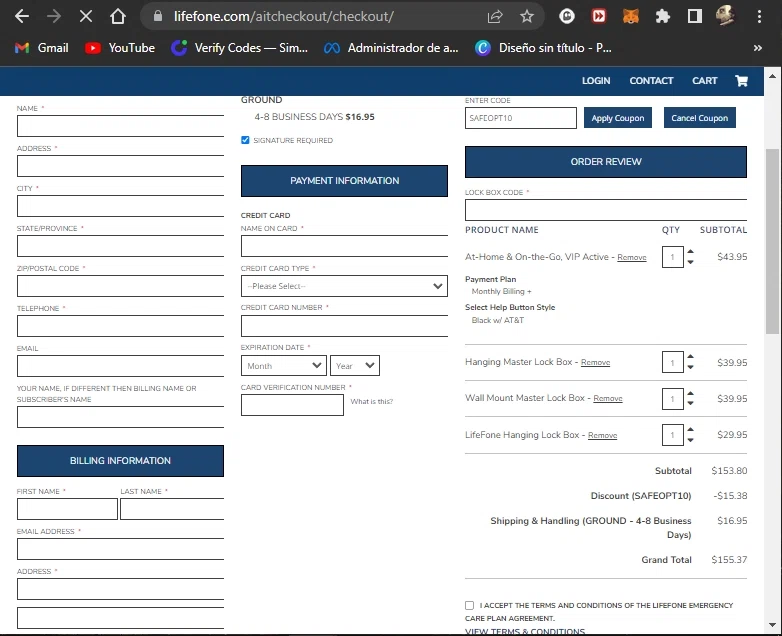The width and height of the screenshot is (782, 636).
Task: Focus the State/Province field
Action: tap(120, 246)
